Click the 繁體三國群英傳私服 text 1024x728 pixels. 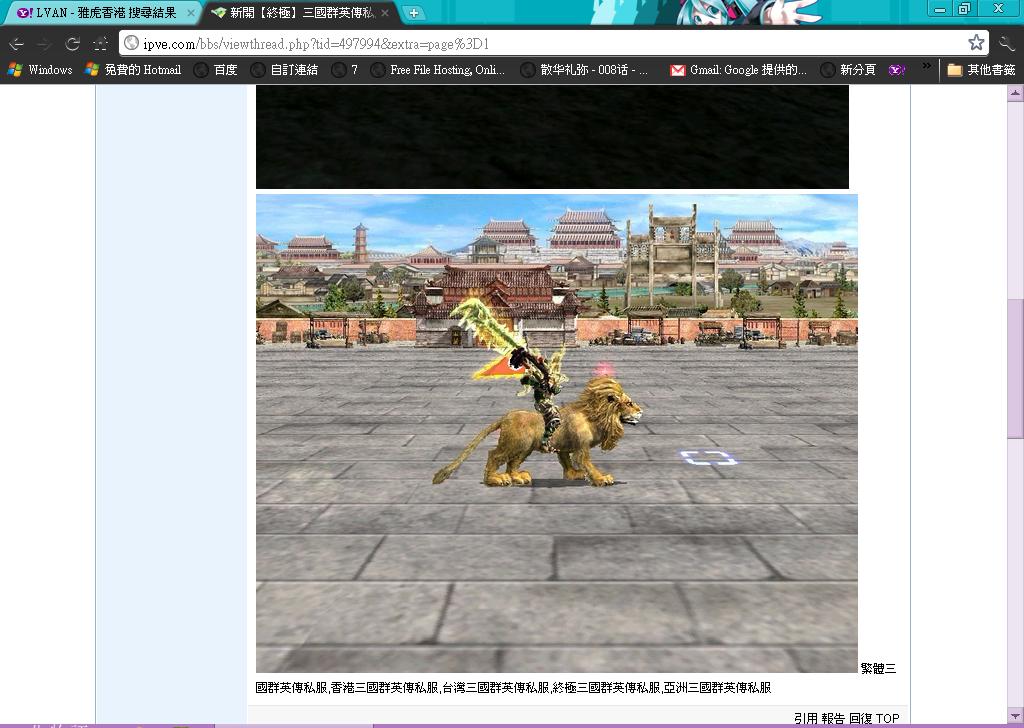[878, 669]
